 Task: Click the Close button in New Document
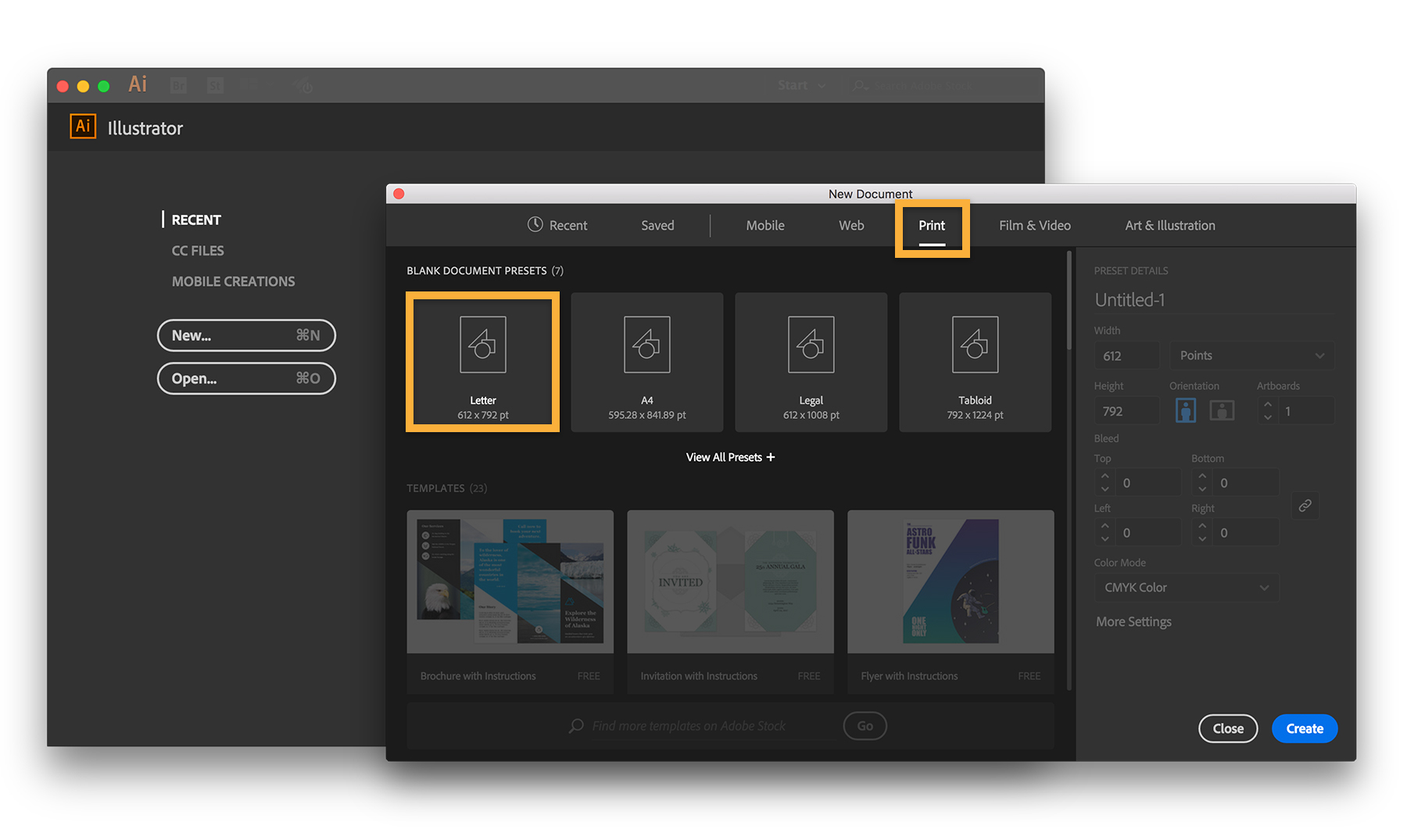[x=1228, y=728]
